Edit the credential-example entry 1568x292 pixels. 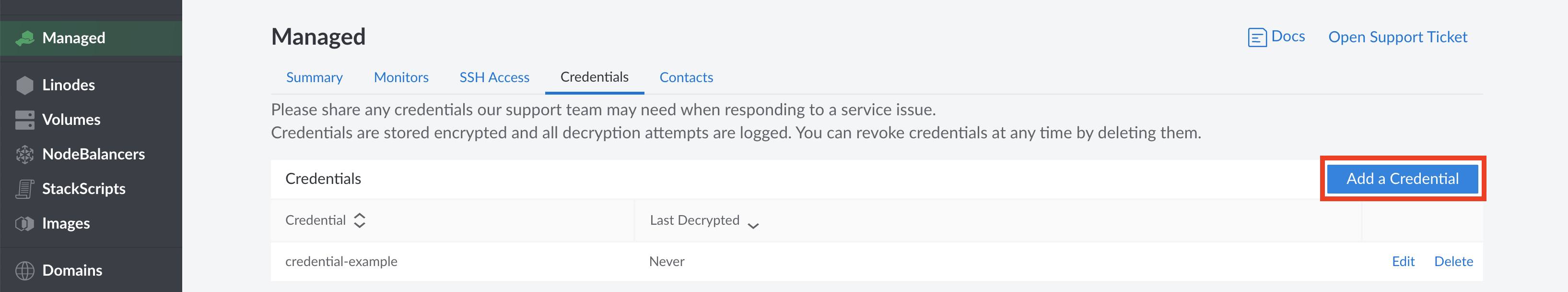(x=1404, y=261)
